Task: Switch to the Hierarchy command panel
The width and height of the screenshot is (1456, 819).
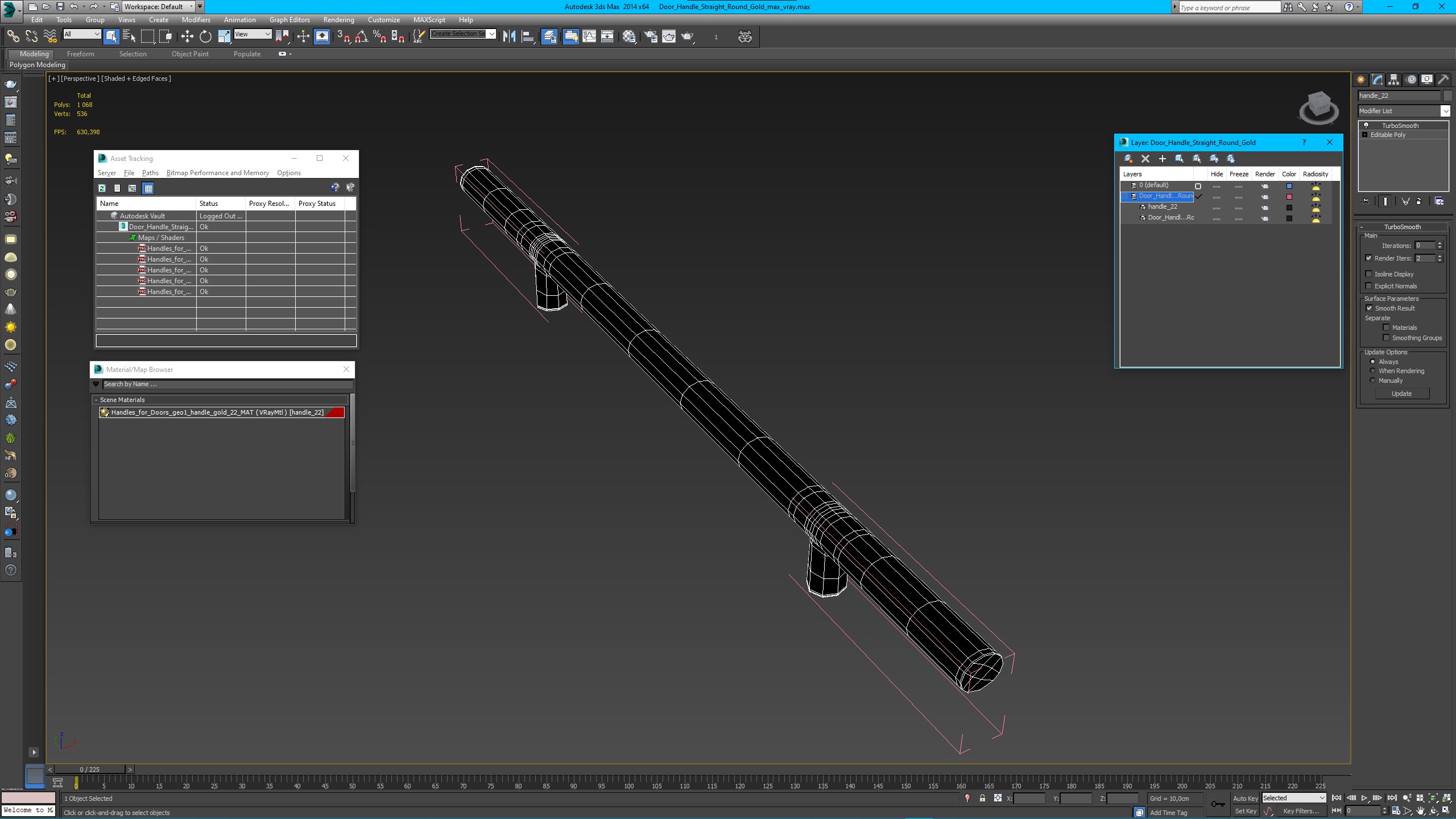Action: (1393, 80)
